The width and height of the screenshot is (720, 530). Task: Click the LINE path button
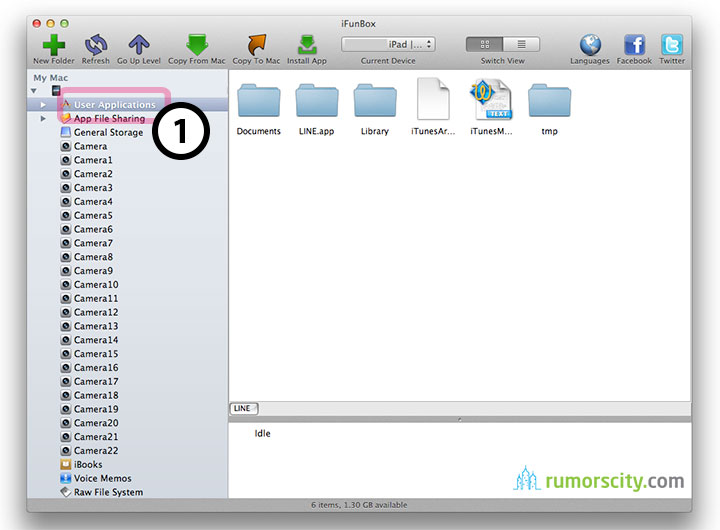pos(243,408)
